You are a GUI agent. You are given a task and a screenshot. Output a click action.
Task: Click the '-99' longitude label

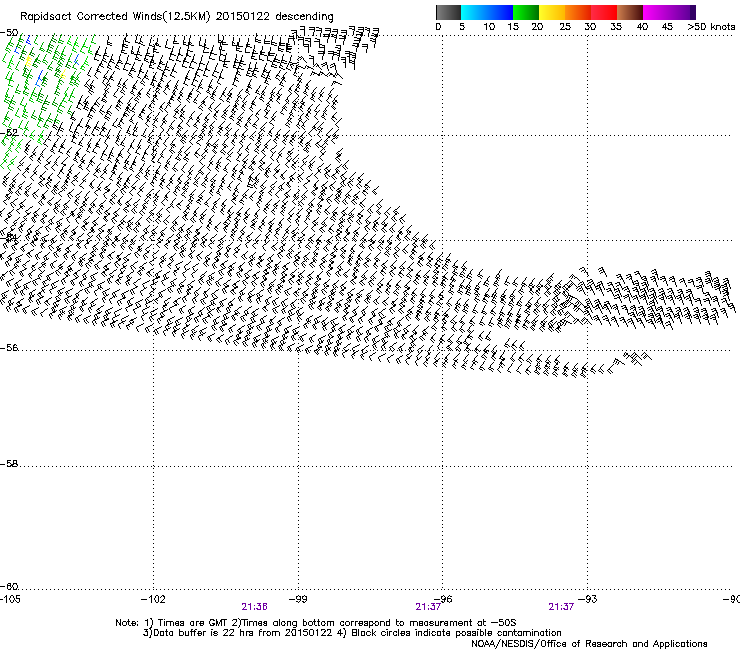pyautogui.click(x=298, y=599)
